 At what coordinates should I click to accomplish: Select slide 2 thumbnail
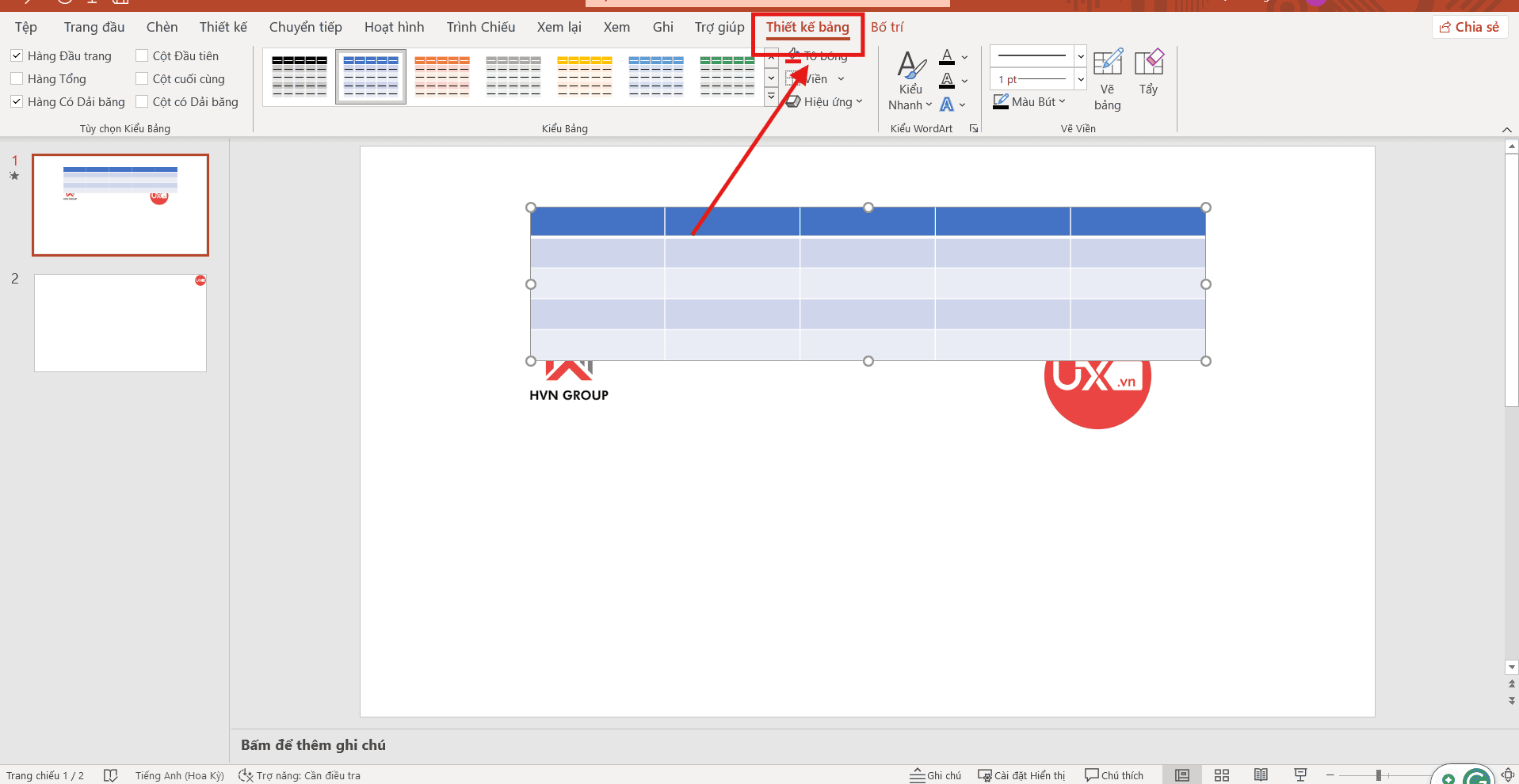pos(120,323)
